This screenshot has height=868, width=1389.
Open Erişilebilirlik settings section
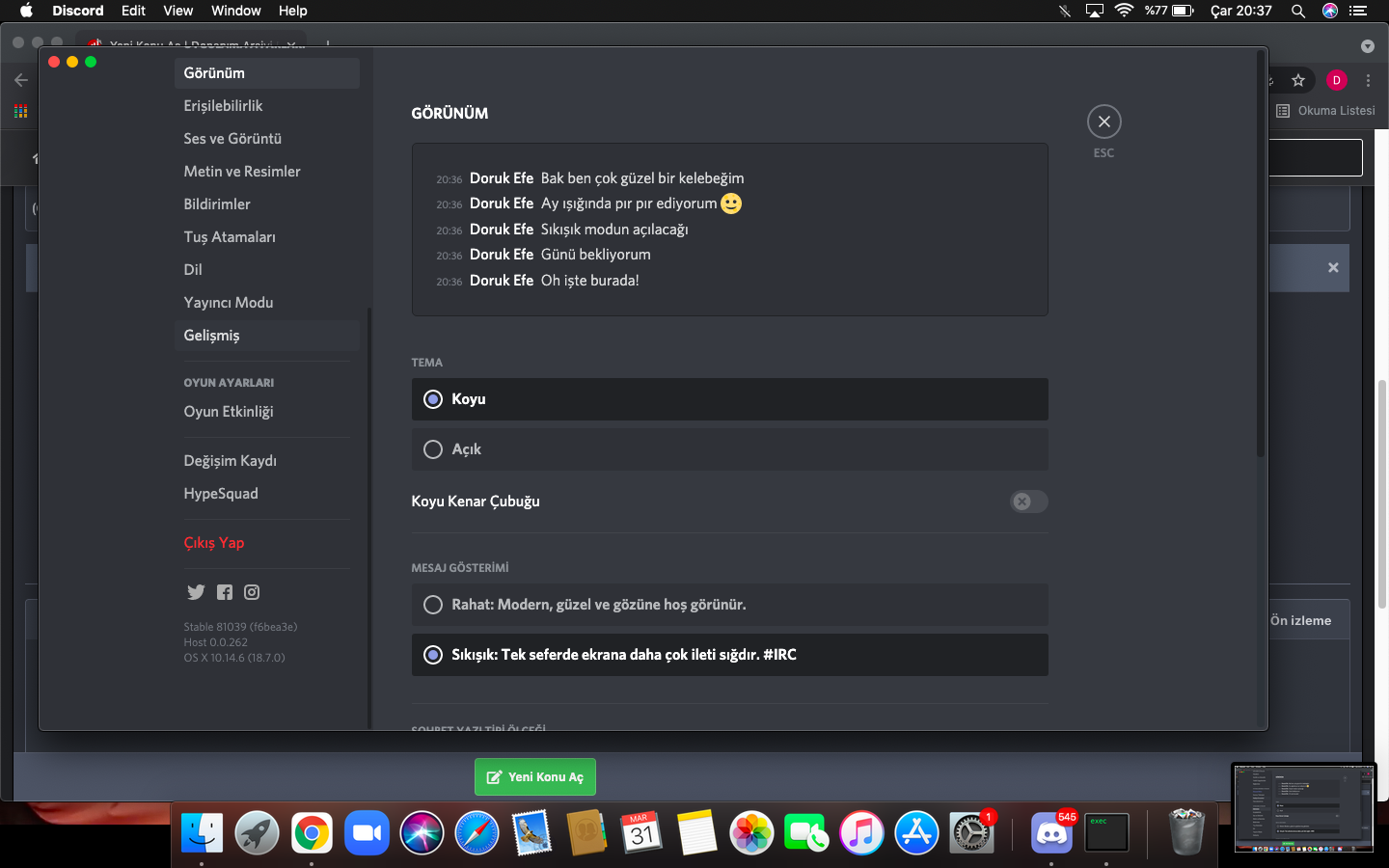(x=267, y=106)
